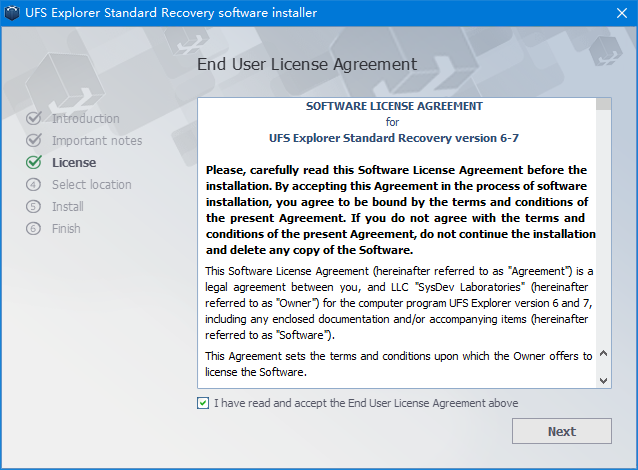Viewport: 638px width, 470px height.
Task: Close the installer window
Action: coord(621,13)
